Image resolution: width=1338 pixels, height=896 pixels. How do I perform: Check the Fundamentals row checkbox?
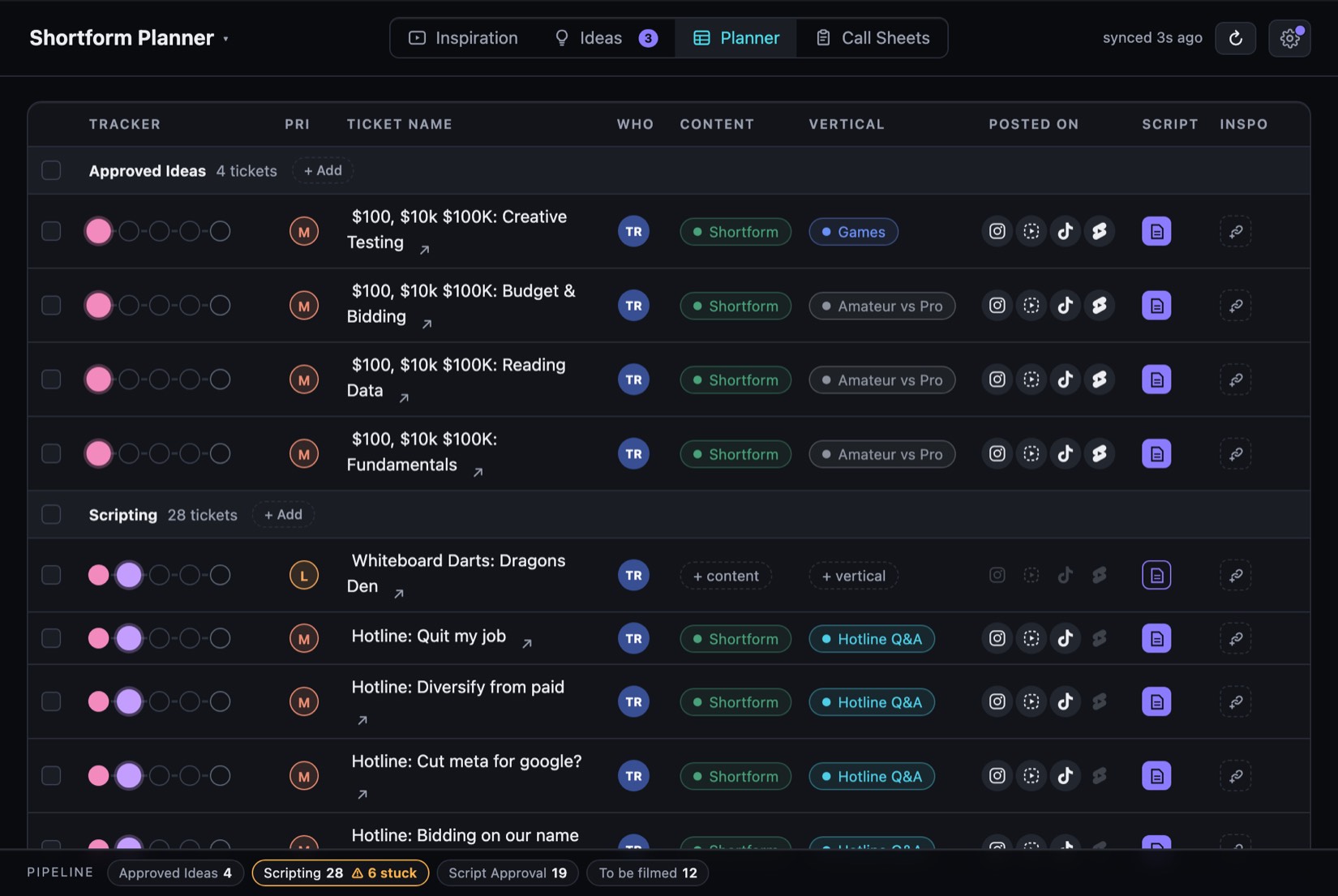pyautogui.click(x=51, y=453)
